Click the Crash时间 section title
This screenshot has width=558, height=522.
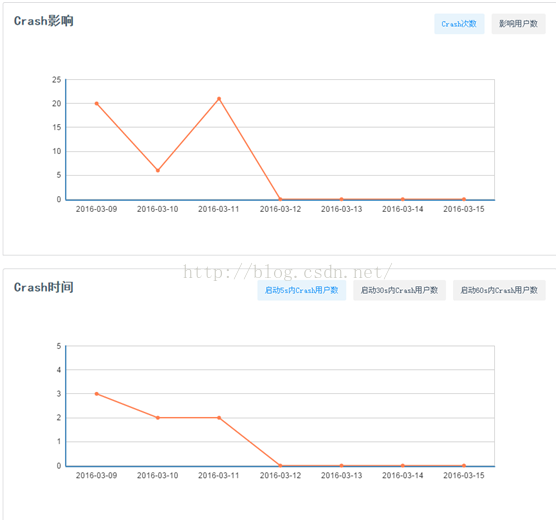pyautogui.click(x=44, y=287)
